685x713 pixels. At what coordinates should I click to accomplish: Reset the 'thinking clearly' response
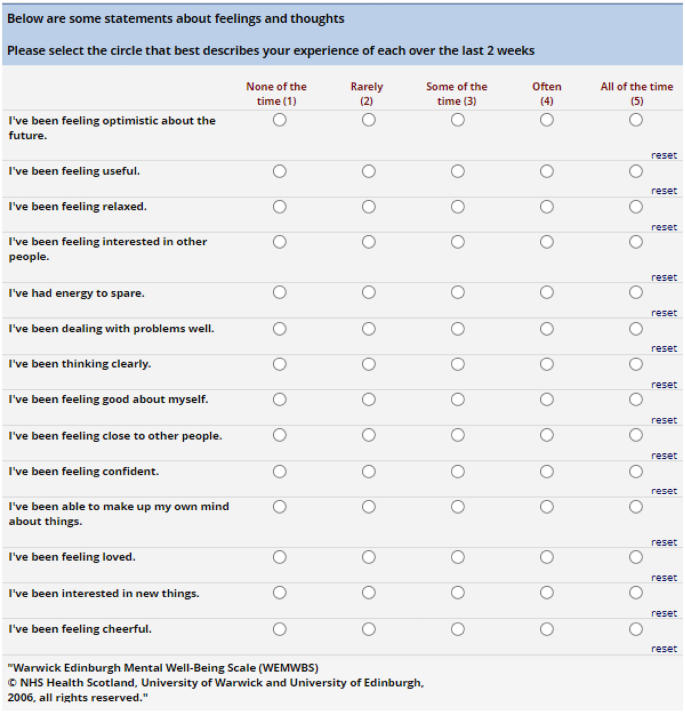click(x=664, y=385)
